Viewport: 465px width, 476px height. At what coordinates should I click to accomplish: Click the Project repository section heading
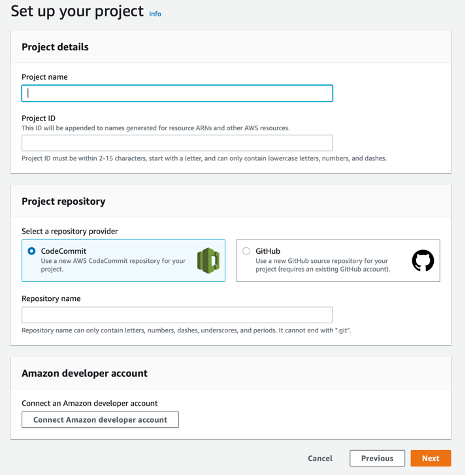point(63,201)
